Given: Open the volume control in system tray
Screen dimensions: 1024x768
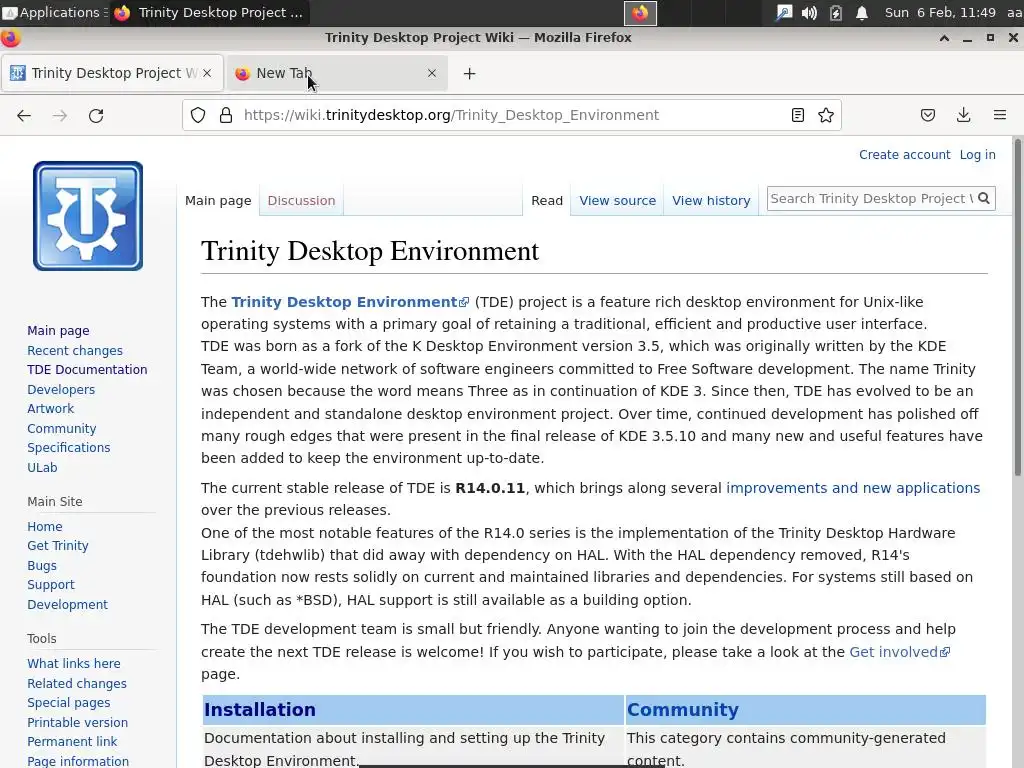Looking at the screenshot, I should pos(809,12).
